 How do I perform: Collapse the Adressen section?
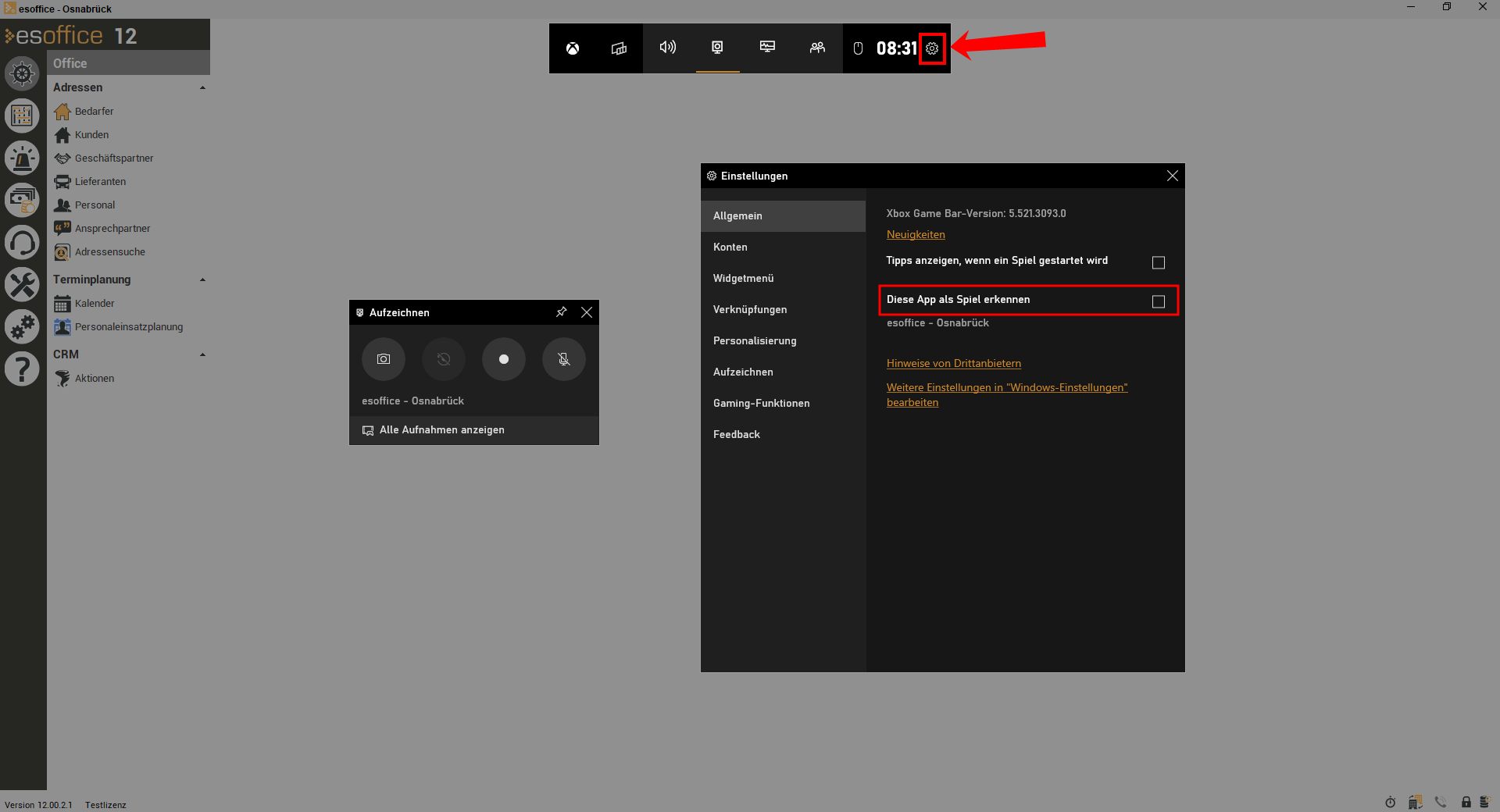click(202, 87)
